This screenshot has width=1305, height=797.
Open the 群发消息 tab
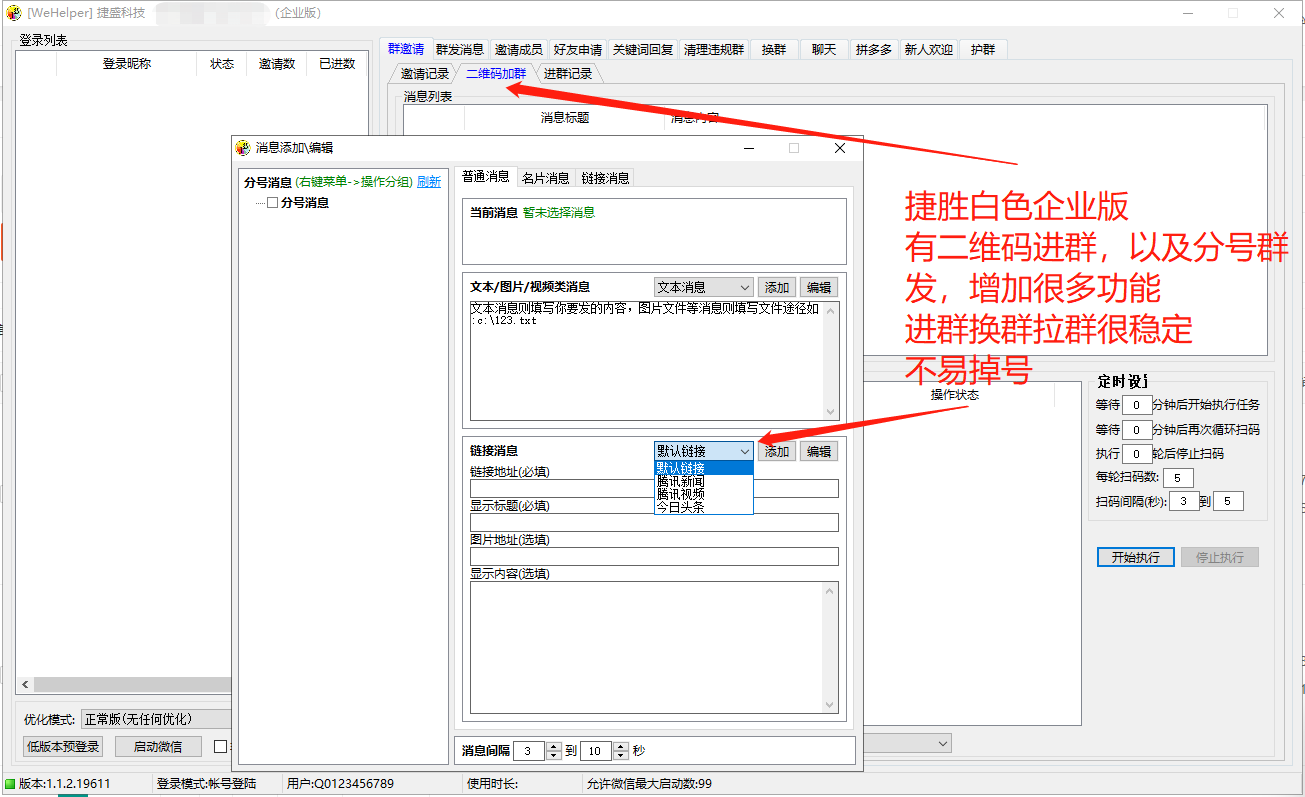459,49
